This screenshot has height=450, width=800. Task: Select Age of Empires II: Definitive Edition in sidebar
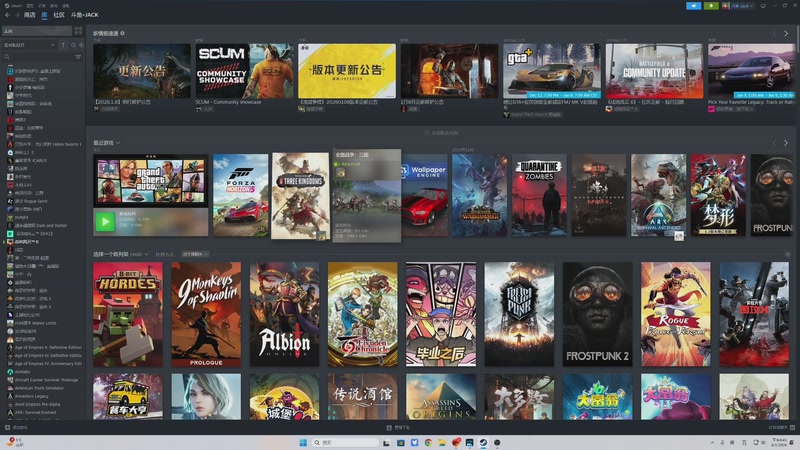point(44,347)
